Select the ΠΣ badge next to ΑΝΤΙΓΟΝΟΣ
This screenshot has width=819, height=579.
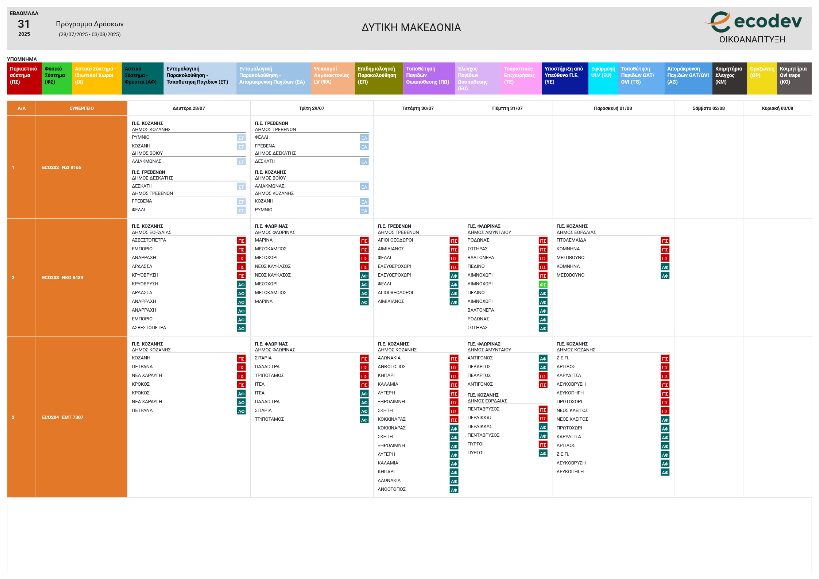coord(543,385)
